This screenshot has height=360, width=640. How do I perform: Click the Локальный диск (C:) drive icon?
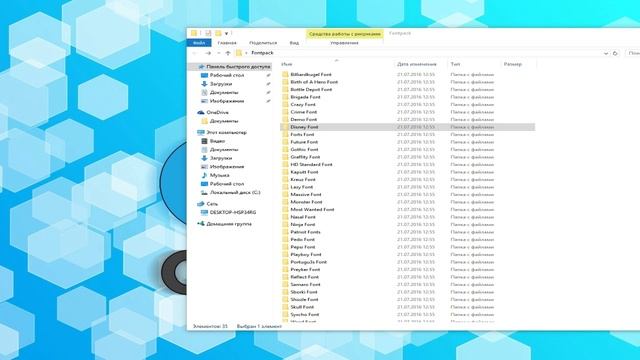coord(204,192)
